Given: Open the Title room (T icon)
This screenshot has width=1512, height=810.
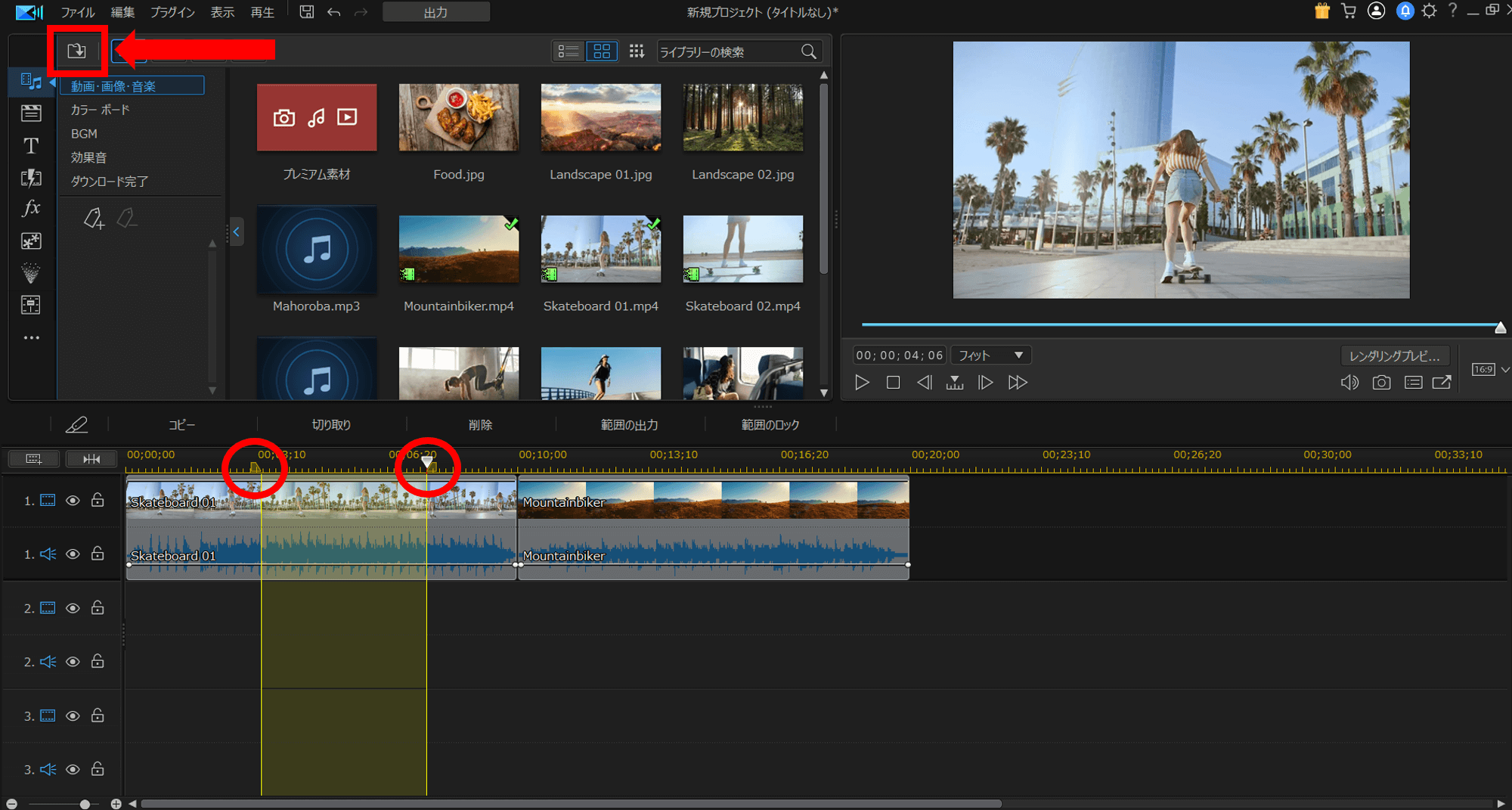Looking at the screenshot, I should point(31,145).
